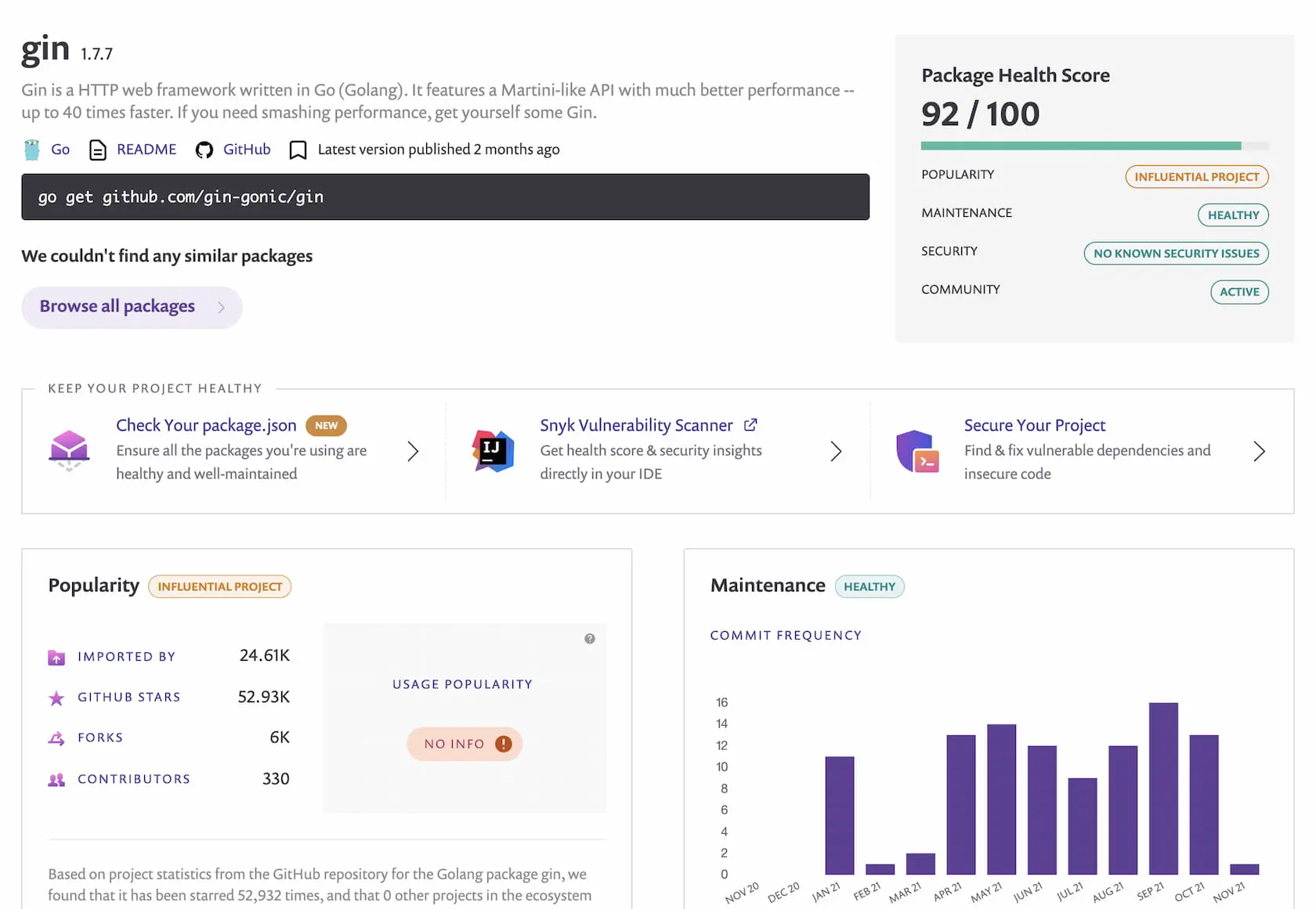1316x909 pixels.
Task: Click the '24.61K' imported by value
Action: click(x=265, y=655)
